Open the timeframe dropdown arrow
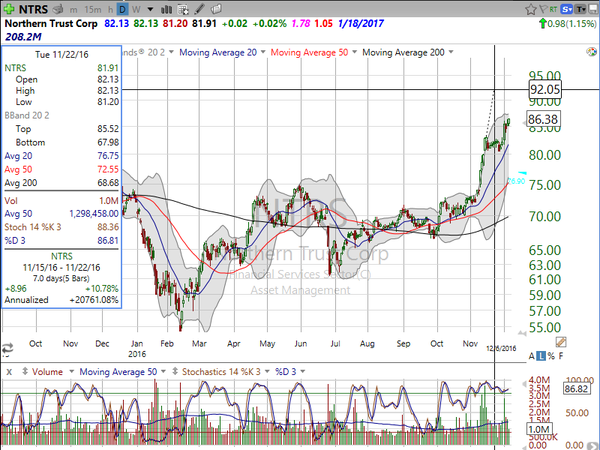Screen dimensions: 600x450 [150, 9]
